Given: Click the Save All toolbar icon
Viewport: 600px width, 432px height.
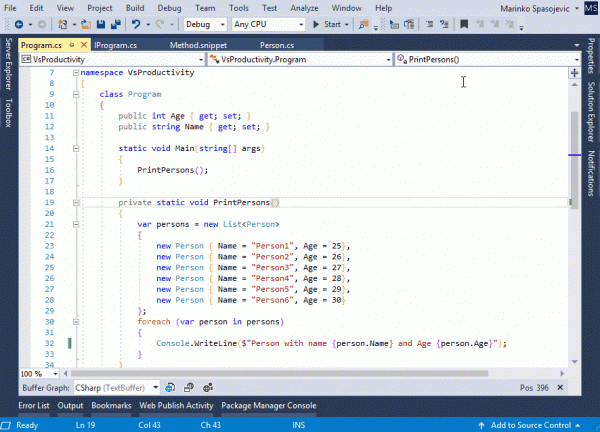Looking at the screenshot, I should coord(115,23).
